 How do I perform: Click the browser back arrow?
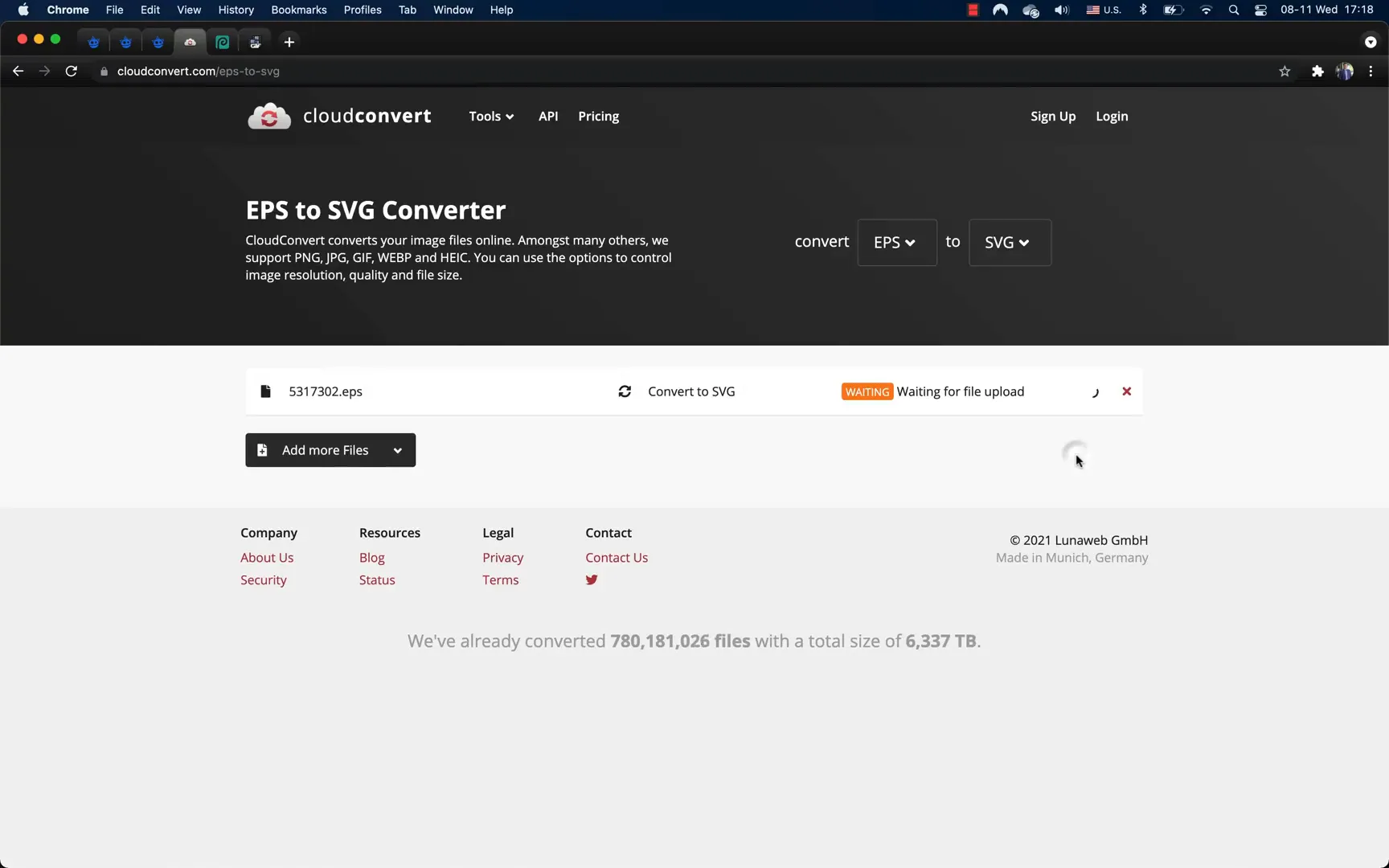click(18, 71)
